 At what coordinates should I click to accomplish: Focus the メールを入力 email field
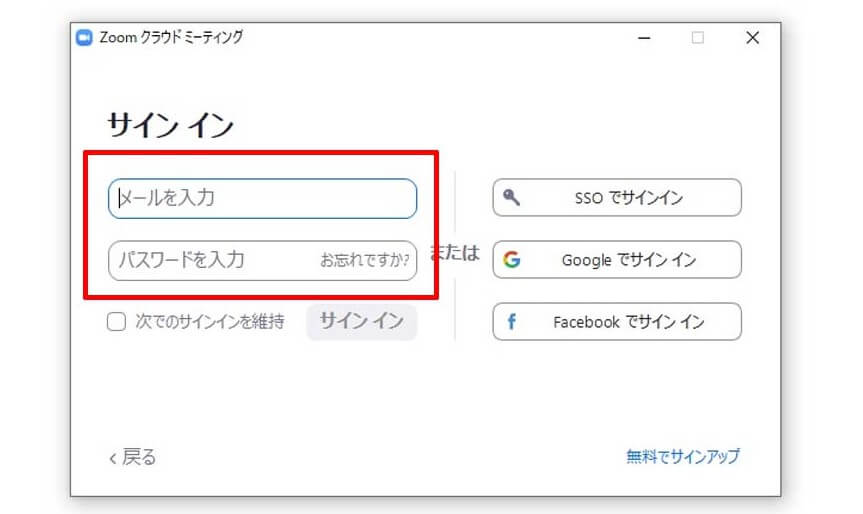click(263, 199)
